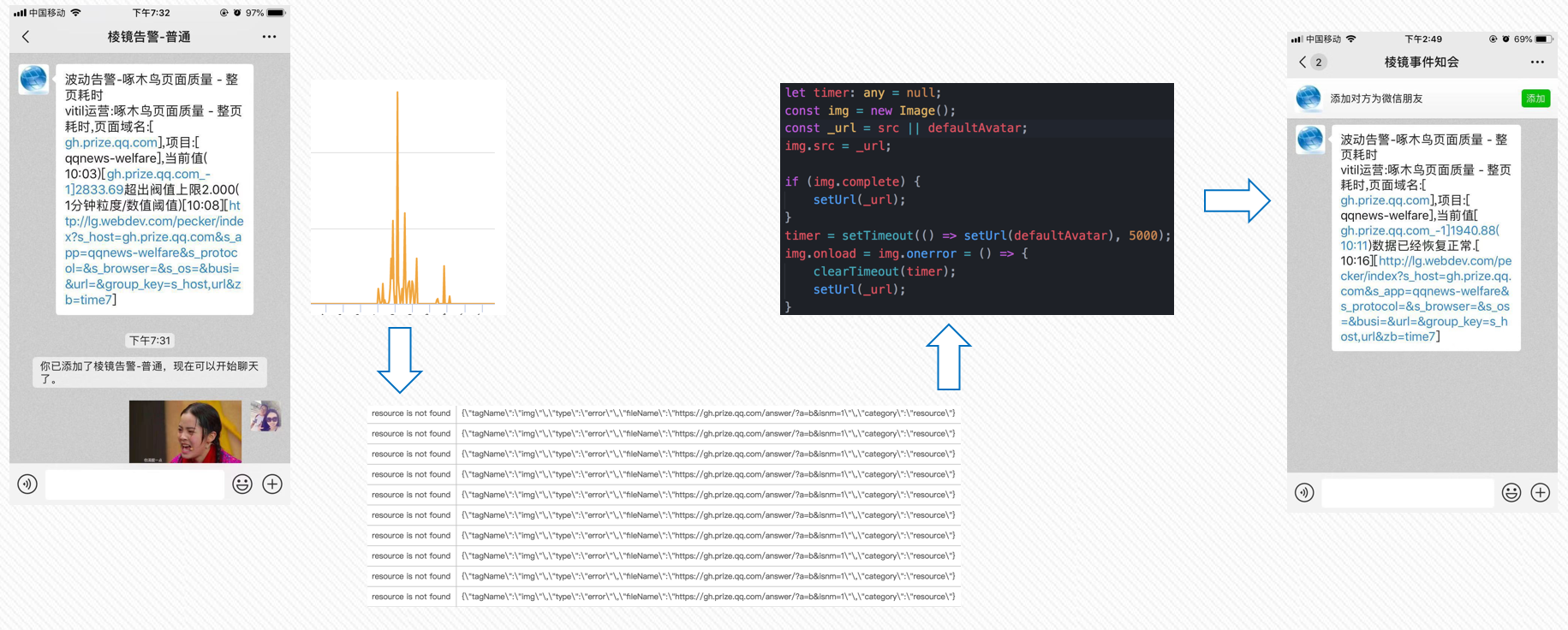Tap your own avatar beside the sent photo
This screenshot has width=1568, height=630.
(x=265, y=416)
